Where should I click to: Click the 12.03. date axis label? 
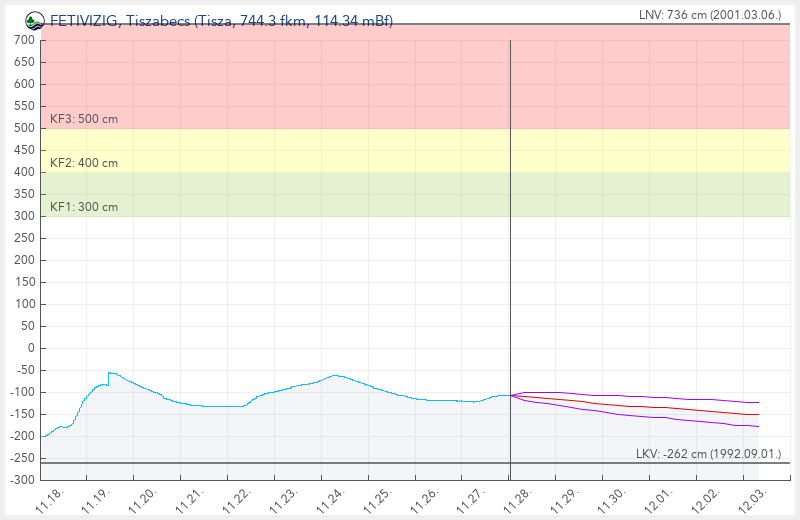pyautogui.click(x=752, y=501)
